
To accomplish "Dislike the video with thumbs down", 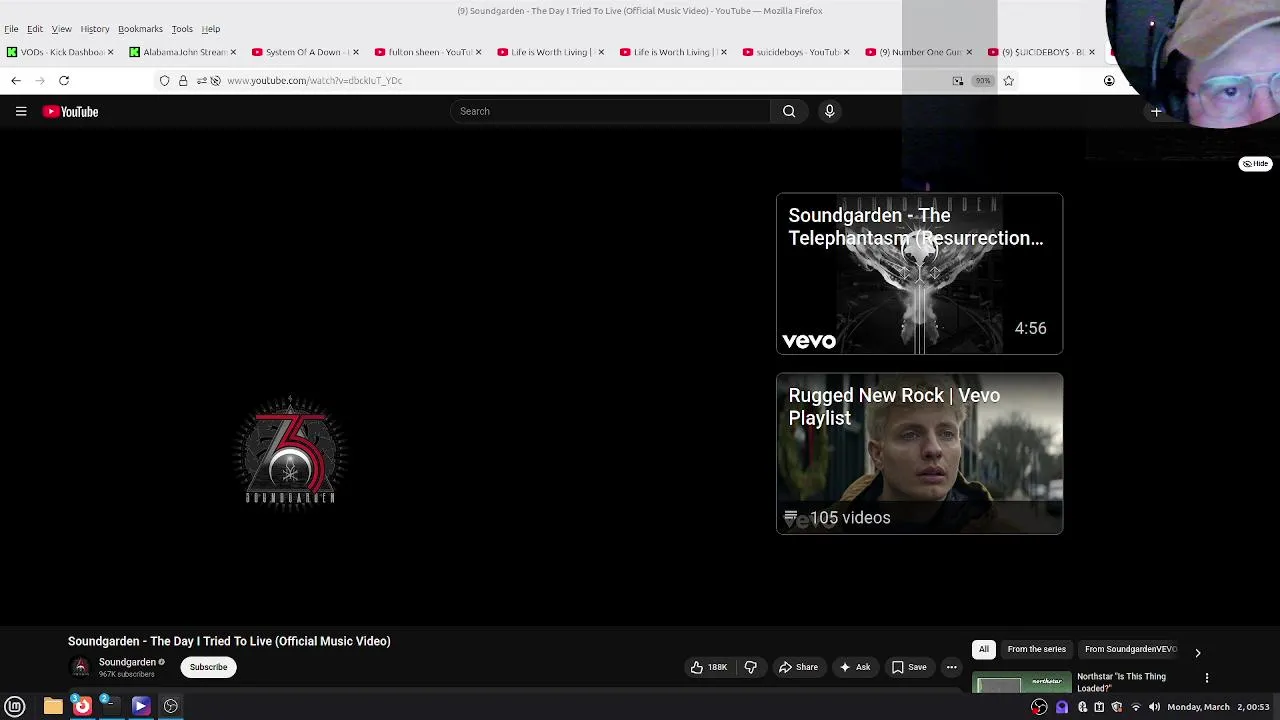I will 751,667.
